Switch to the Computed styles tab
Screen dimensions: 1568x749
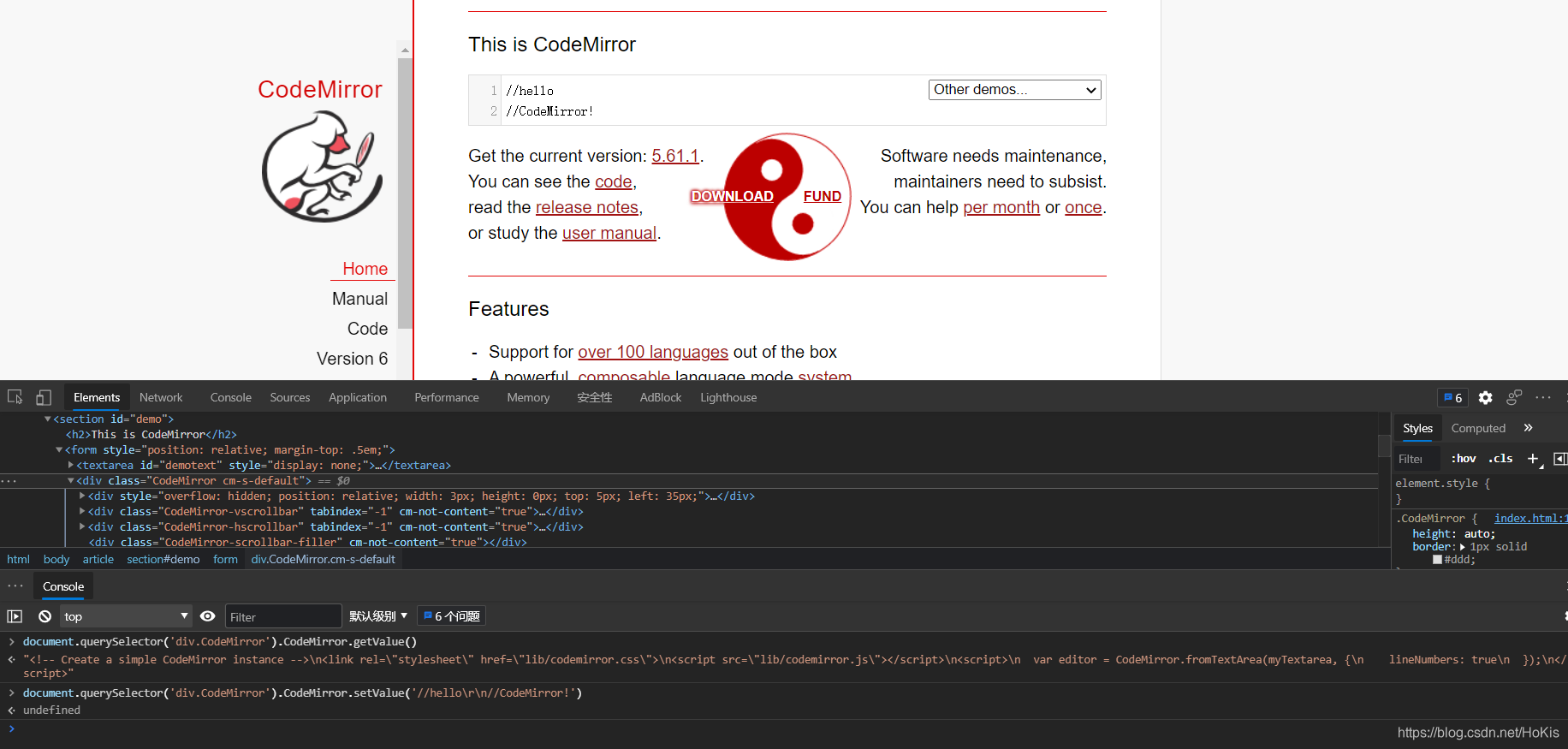(x=1478, y=428)
